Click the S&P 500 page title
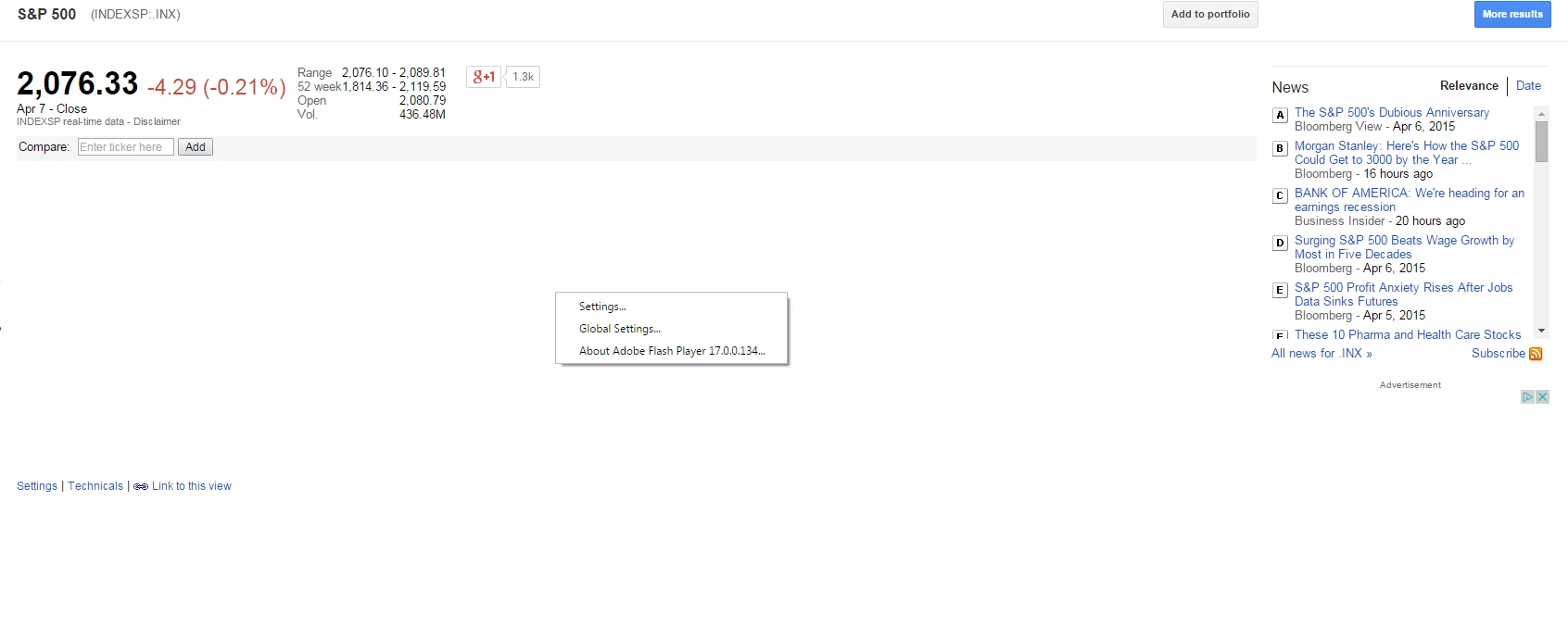The height and width of the screenshot is (639, 1568). (x=46, y=14)
